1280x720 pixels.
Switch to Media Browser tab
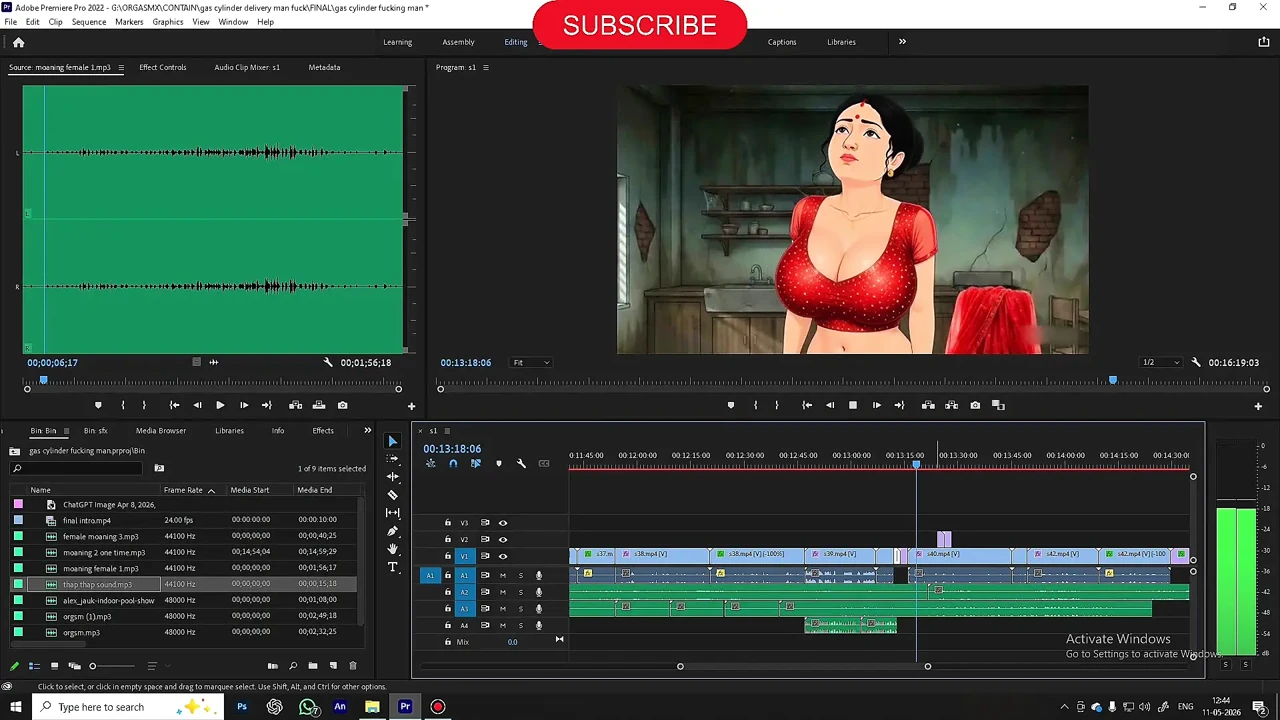coord(161,431)
